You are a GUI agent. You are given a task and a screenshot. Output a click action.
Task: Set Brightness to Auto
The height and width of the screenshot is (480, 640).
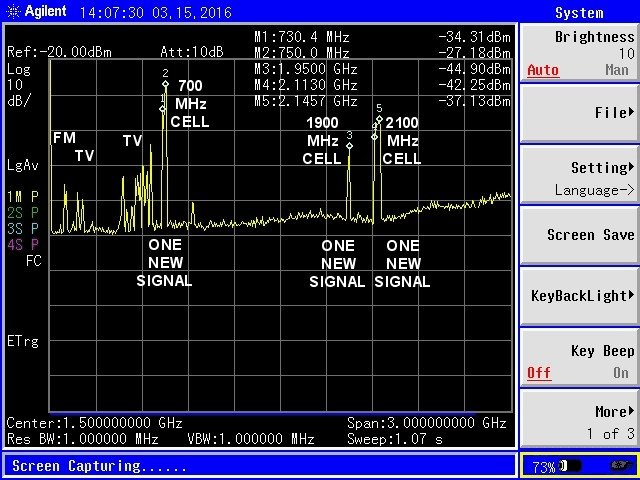(x=543, y=70)
